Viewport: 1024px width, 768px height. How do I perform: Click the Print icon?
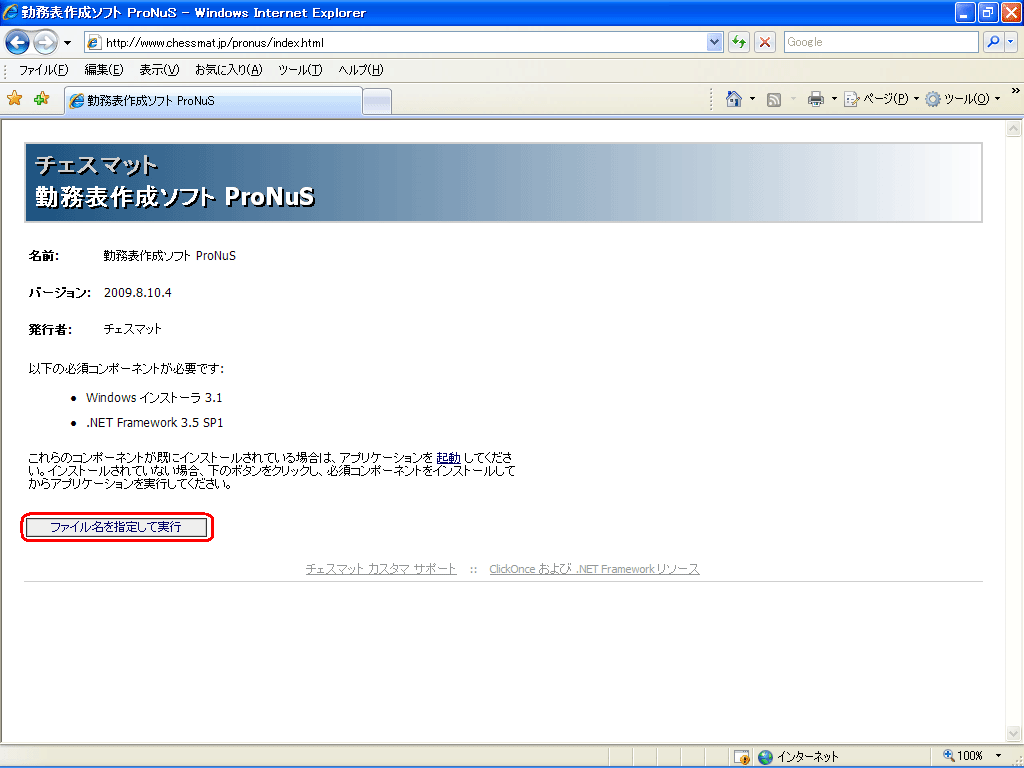coord(816,99)
